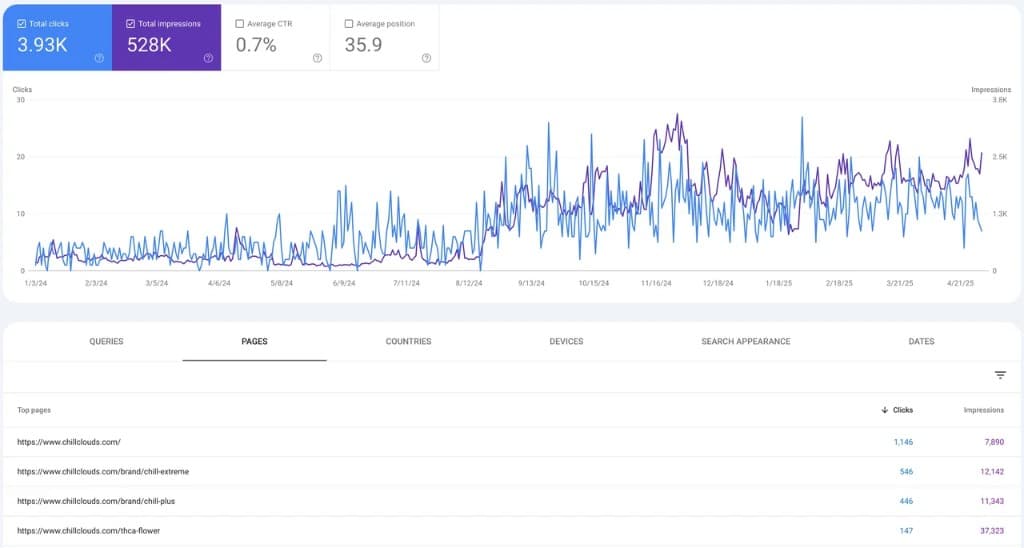
Task: Sort table by Impressions column header
Action: pos(984,410)
